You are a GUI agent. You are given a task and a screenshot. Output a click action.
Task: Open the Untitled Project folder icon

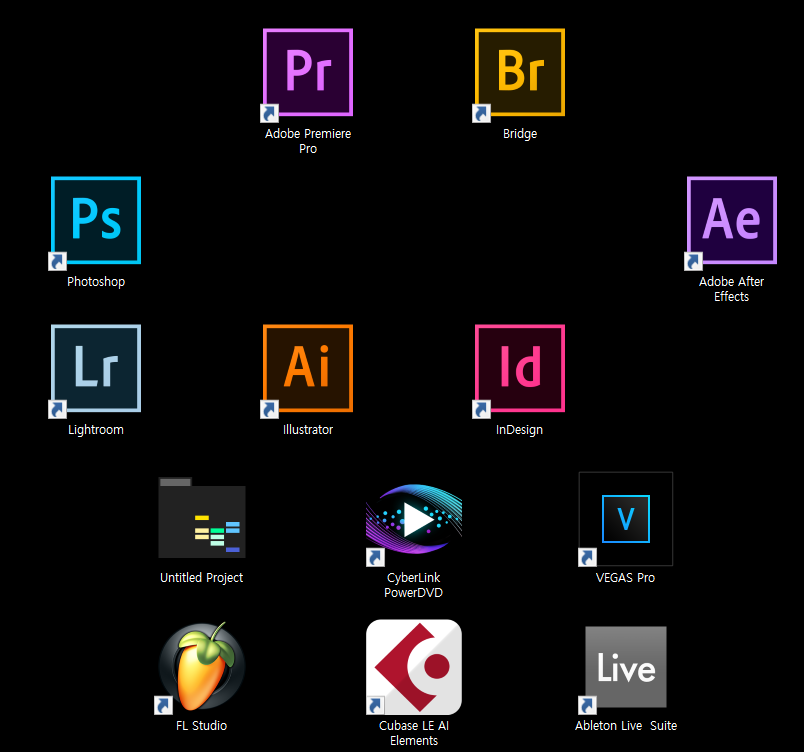click(202, 518)
